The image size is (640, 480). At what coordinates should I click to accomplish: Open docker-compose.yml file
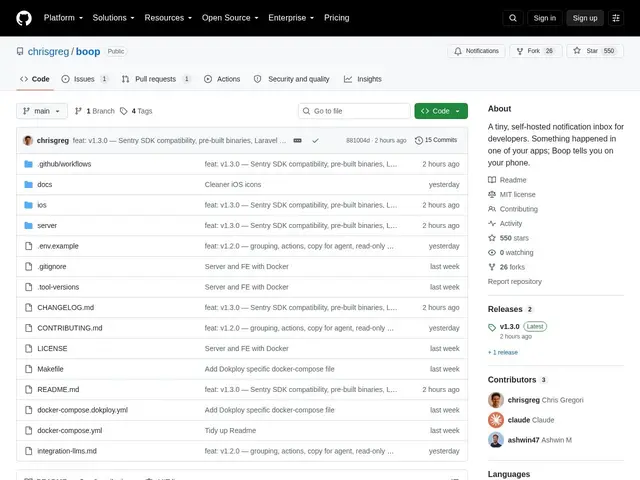(x=70, y=431)
